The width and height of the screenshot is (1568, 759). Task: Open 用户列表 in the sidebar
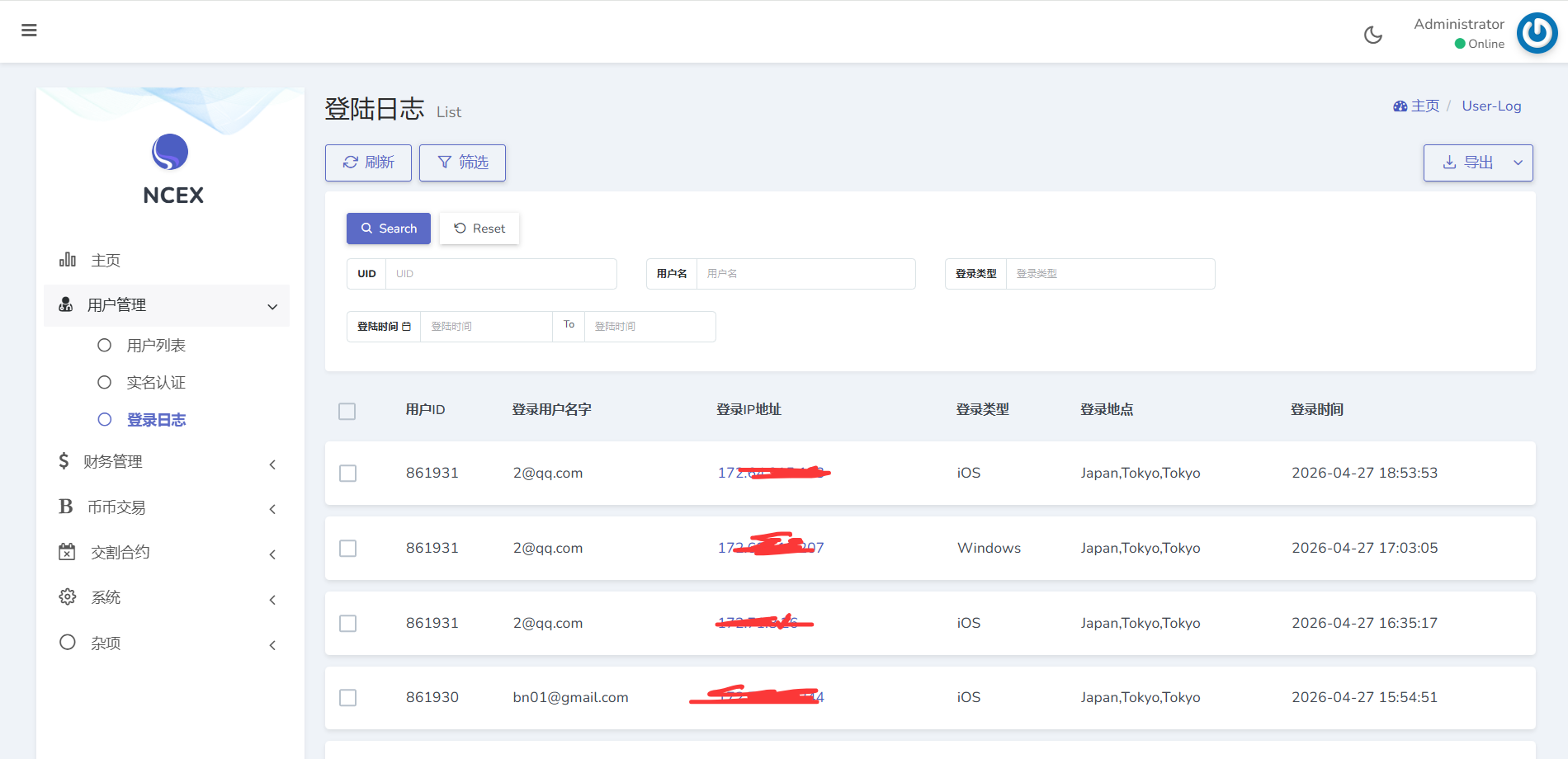point(156,346)
